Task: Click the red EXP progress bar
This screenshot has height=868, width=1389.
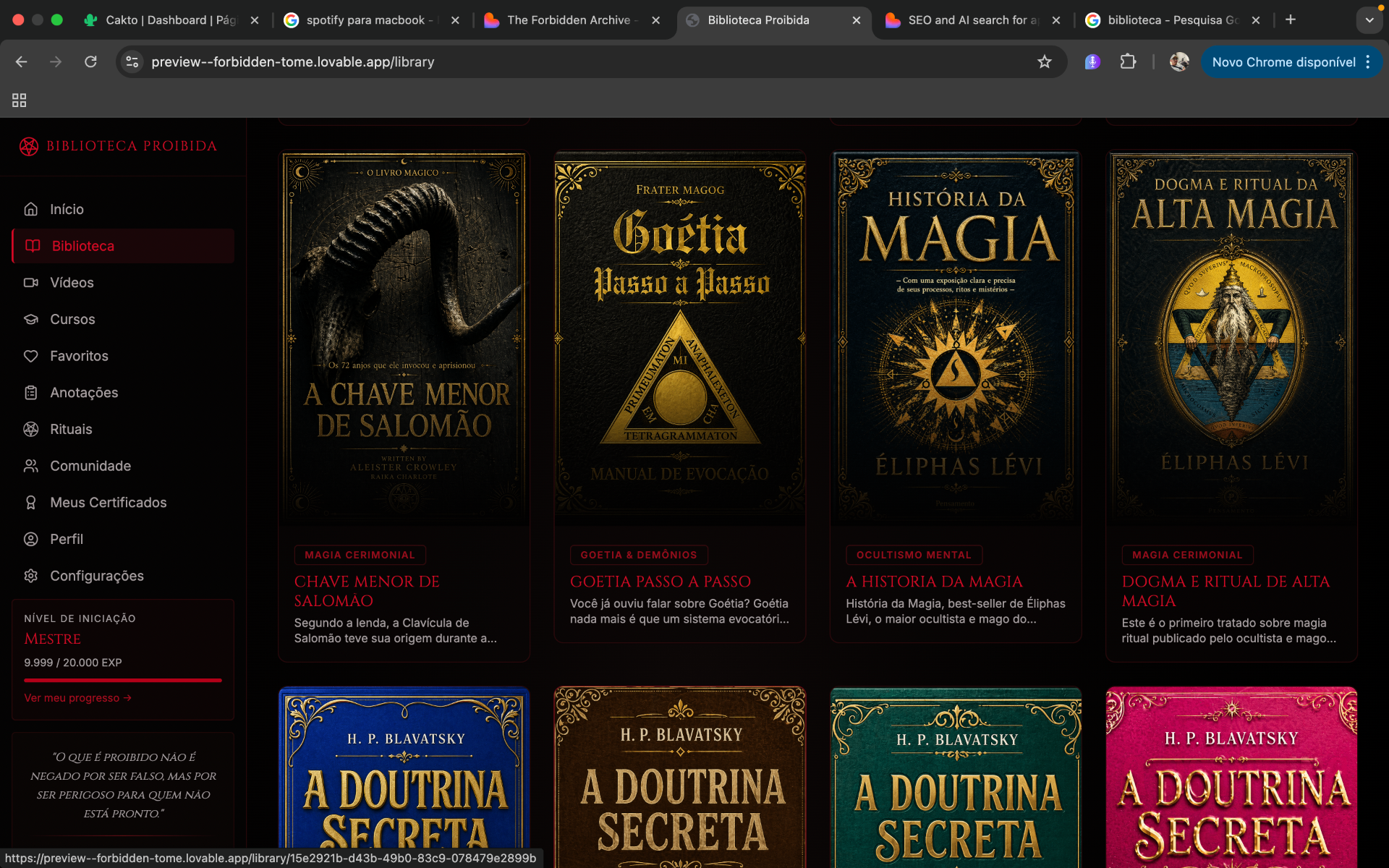Action: tap(123, 681)
